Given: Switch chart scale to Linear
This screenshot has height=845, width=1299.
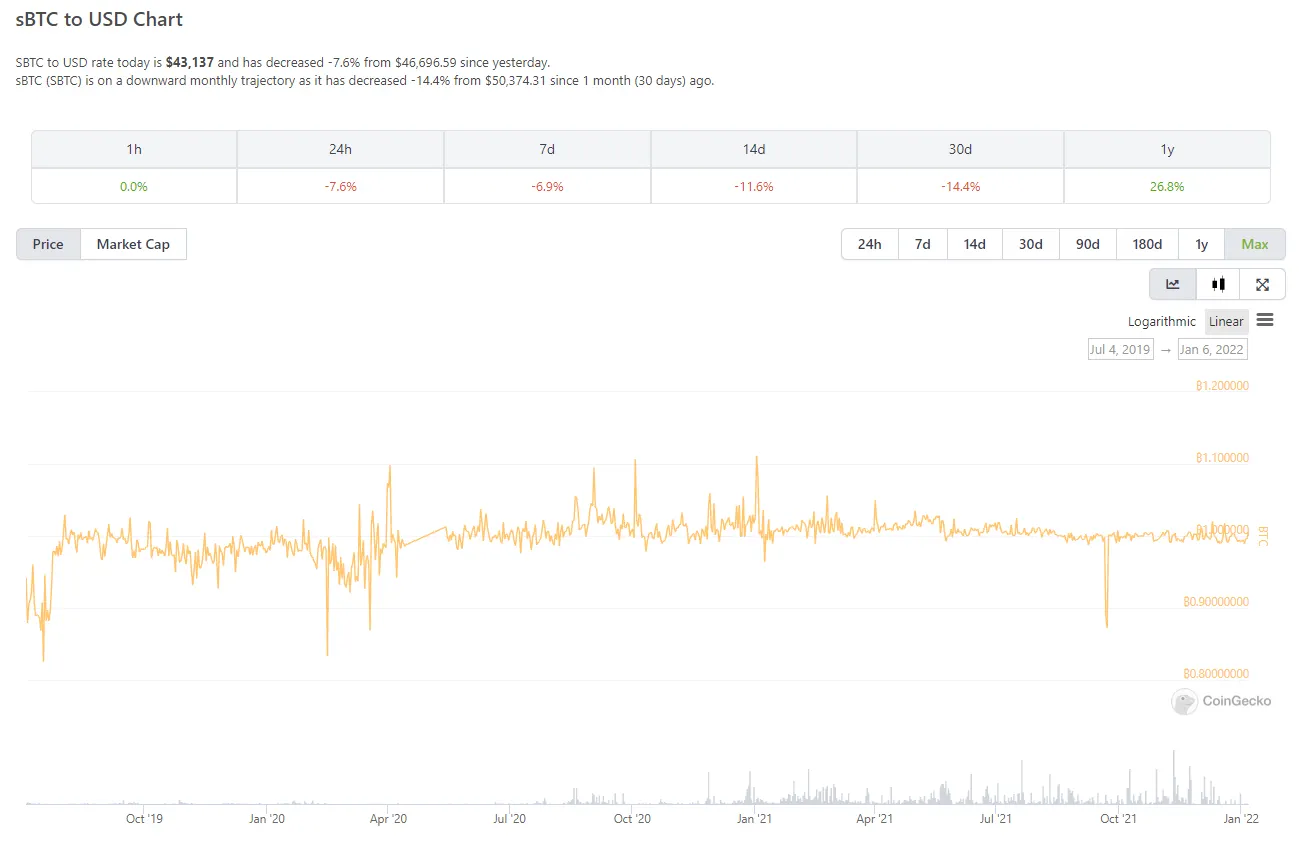Looking at the screenshot, I should (x=1226, y=321).
